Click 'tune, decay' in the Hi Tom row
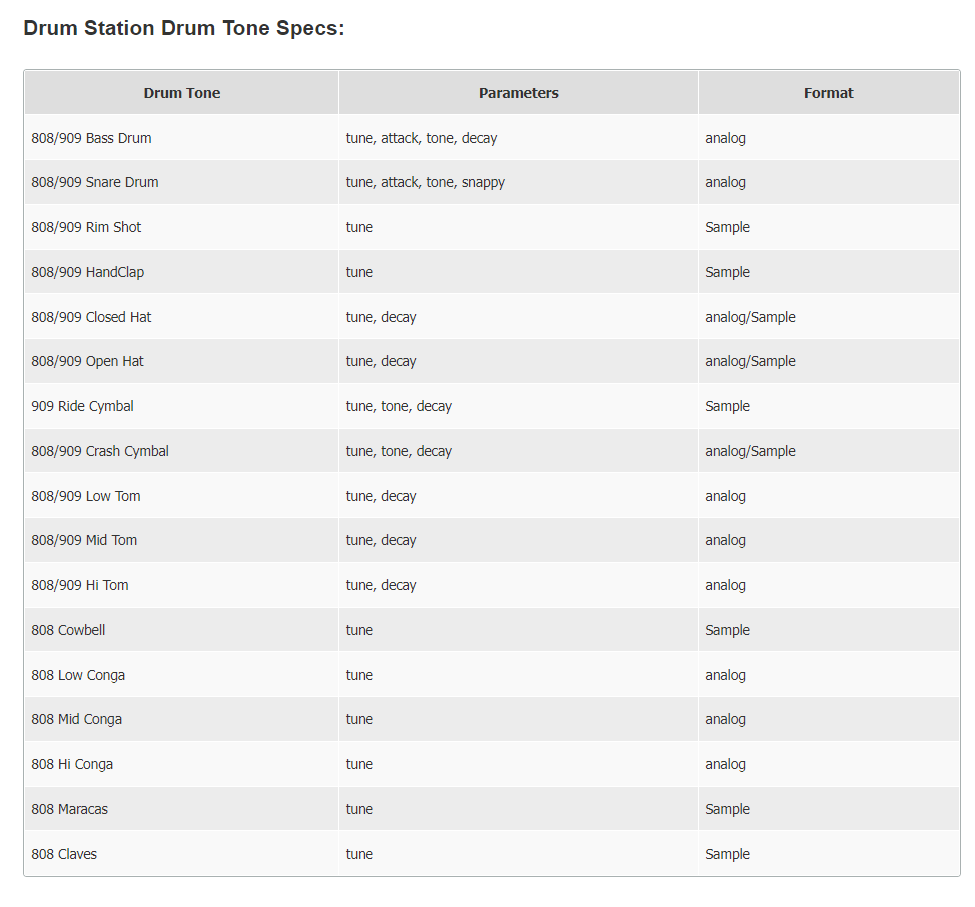Viewport: 975px width, 907px height. 519,585
